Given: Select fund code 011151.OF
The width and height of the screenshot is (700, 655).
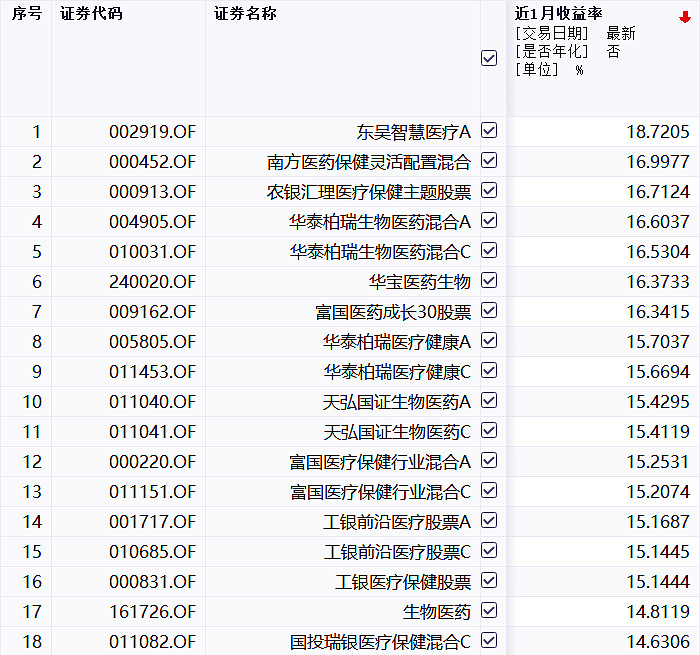Looking at the screenshot, I should 152,492.
